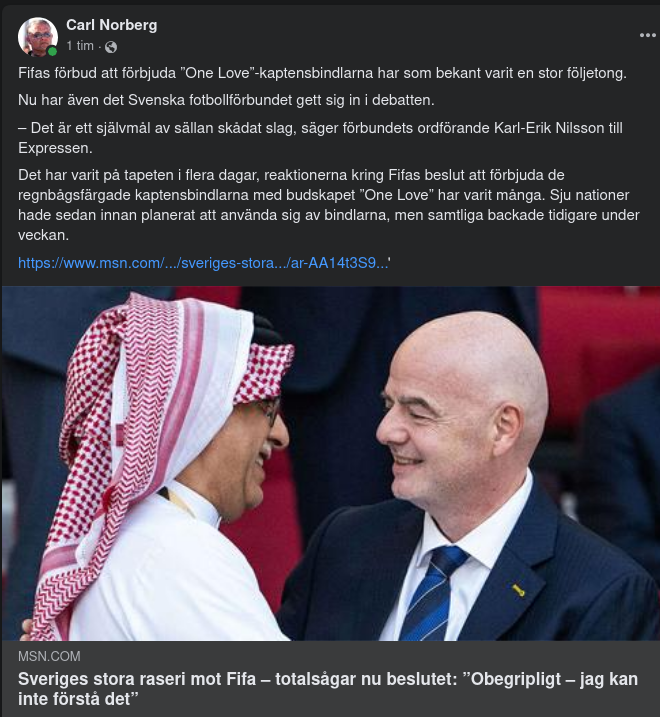The height and width of the screenshot is (717, 660).
Task: Open the msn.com sveriges-stora article URL
Action: (204, 263)
